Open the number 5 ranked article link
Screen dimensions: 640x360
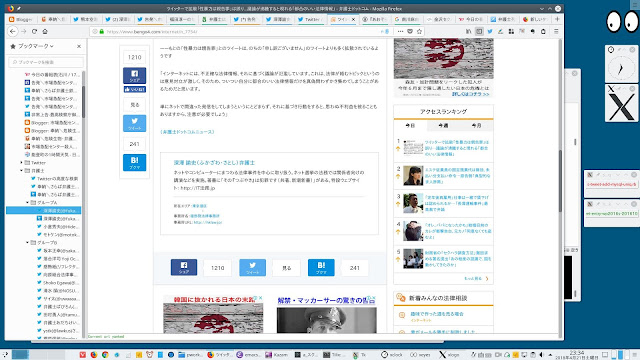click(457, 259)
